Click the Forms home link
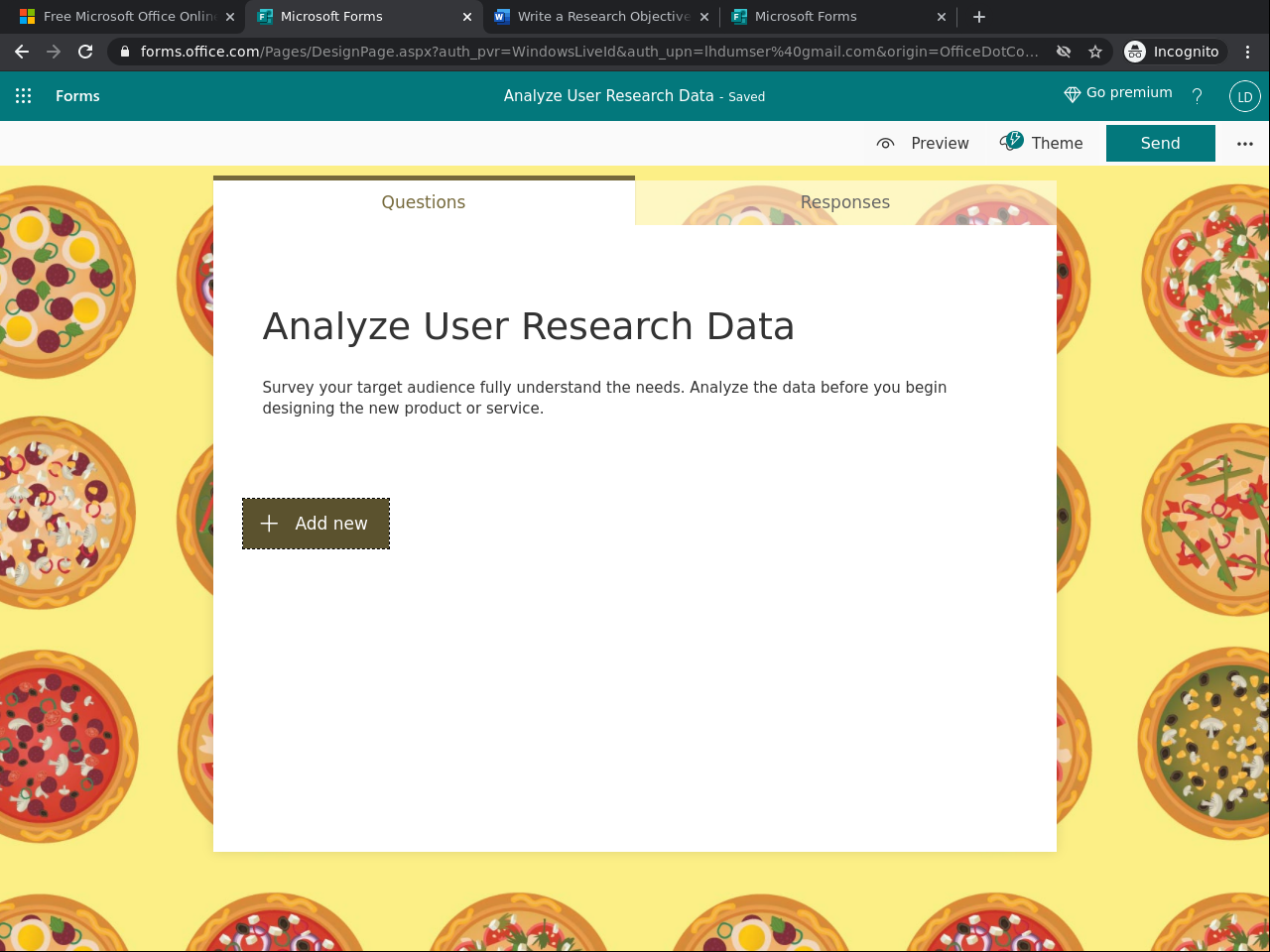 [x=77, y=96]
